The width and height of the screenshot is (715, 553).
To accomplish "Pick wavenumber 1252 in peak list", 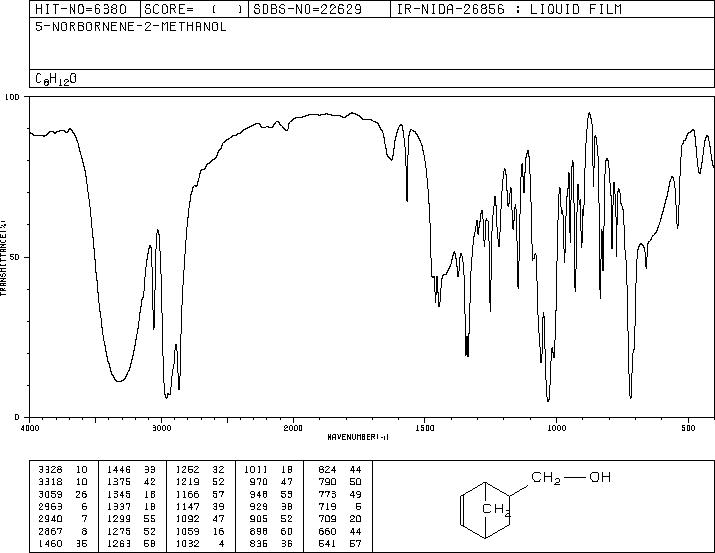I will click(187, 469).
